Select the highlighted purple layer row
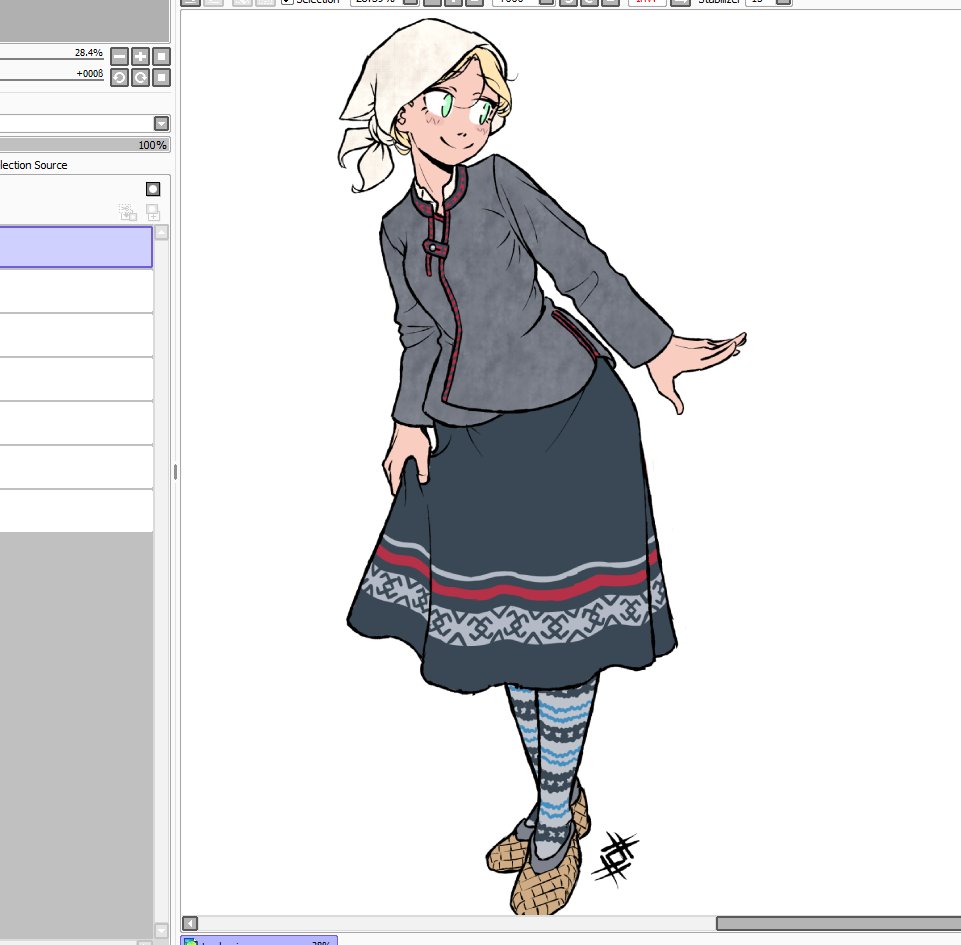 [76, 247]
